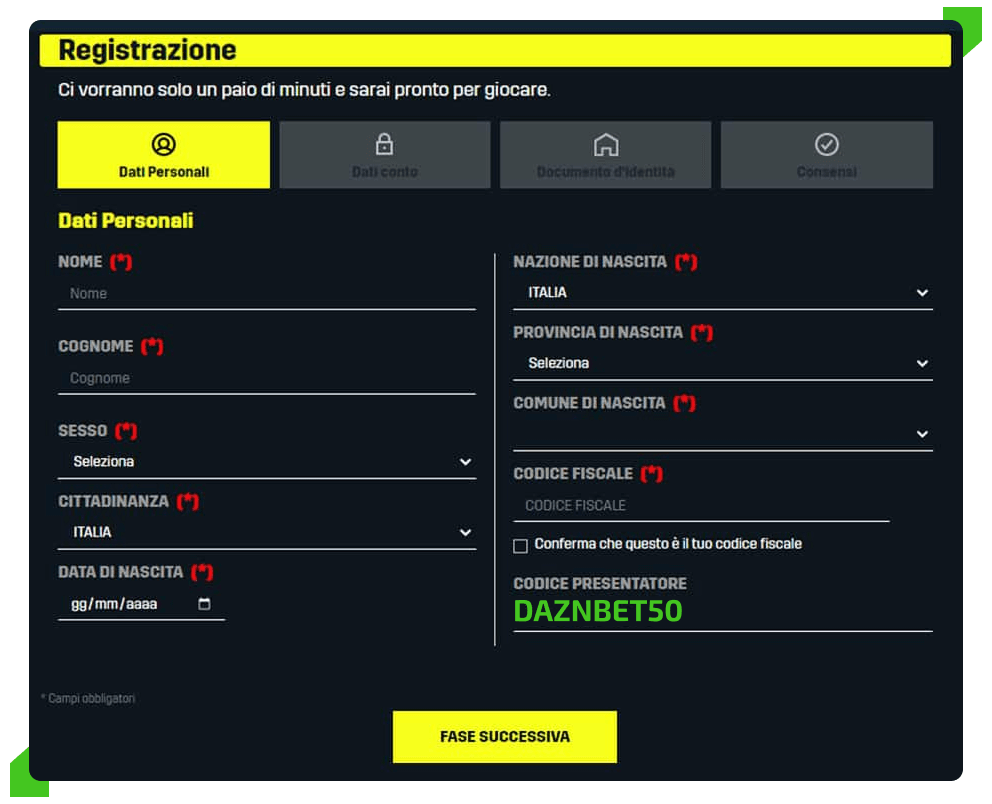Click into the Cognome text field
The image size is (992, 804).
point(266,379)
